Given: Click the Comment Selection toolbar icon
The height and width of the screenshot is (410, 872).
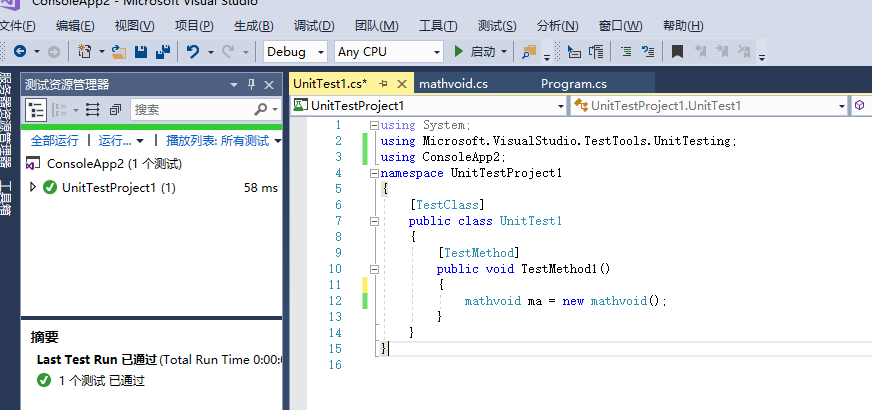Looking at the screenshot, I should click(626, 52).
